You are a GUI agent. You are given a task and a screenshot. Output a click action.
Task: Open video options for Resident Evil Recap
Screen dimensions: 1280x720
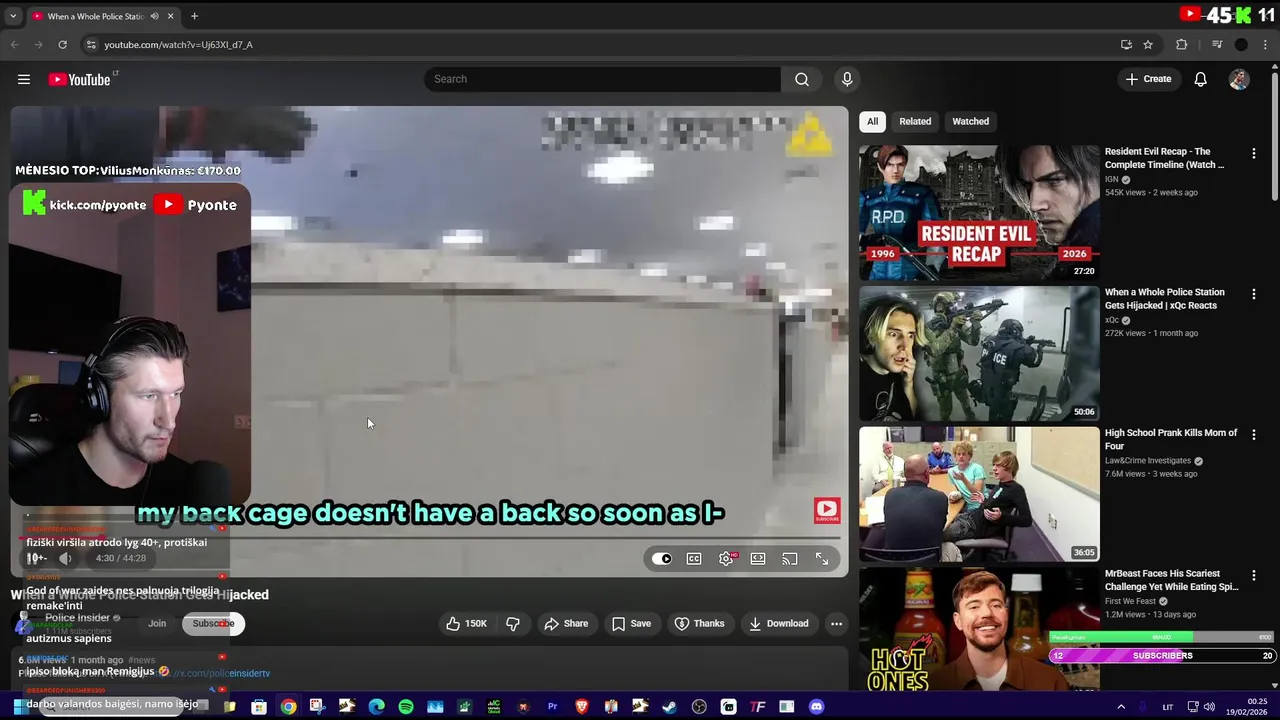1253,154
